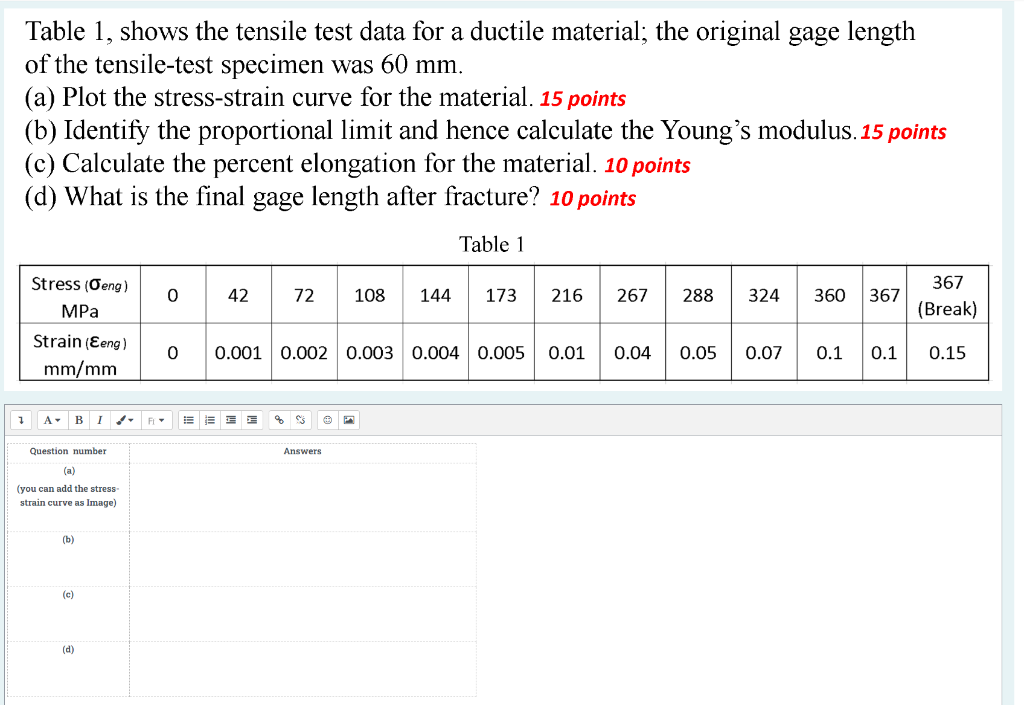Open the text color brush dropdown

click(124, 420)
